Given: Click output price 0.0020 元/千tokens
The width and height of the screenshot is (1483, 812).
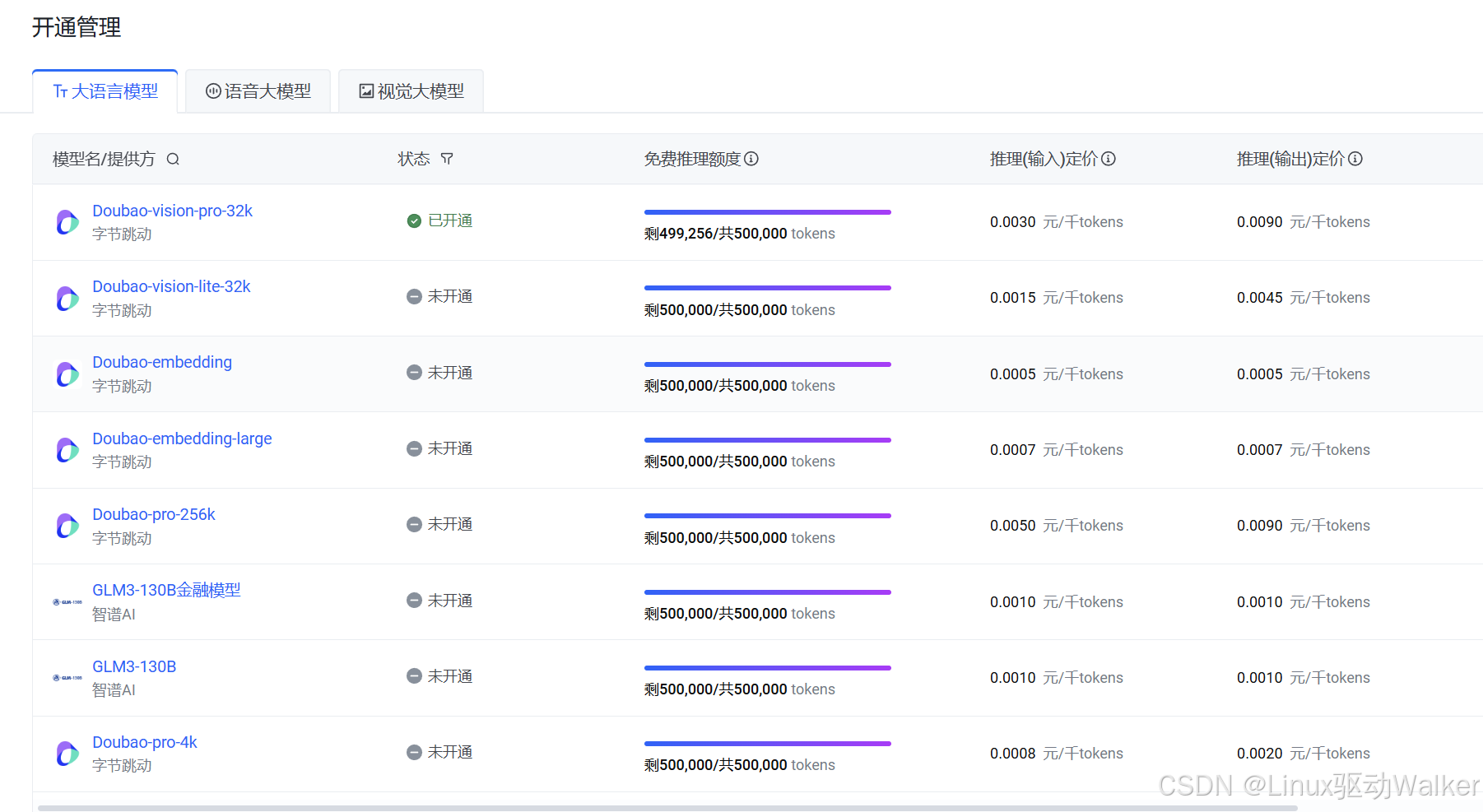Looking at the screenshot, I should pyautogui.click(x=1304, y=754).
